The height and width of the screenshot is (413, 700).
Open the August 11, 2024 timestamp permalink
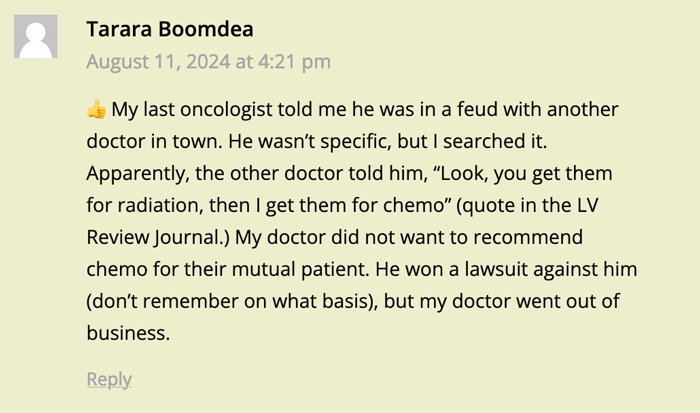tap(207, 62)
